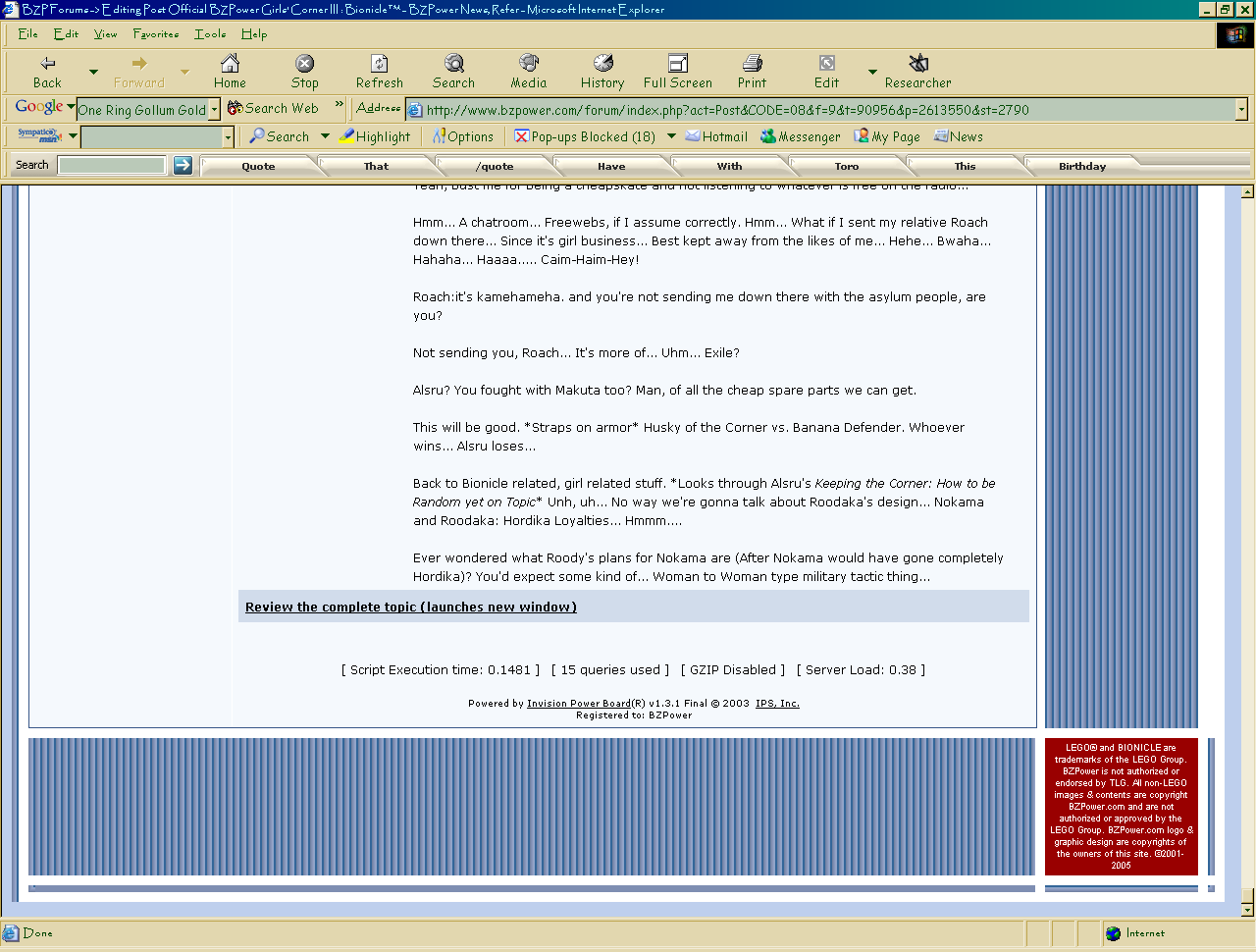This screenshot has width=1256, height=952.
Task: Open the Google logo dropdown menu
Action: click(x=71, y=106)
